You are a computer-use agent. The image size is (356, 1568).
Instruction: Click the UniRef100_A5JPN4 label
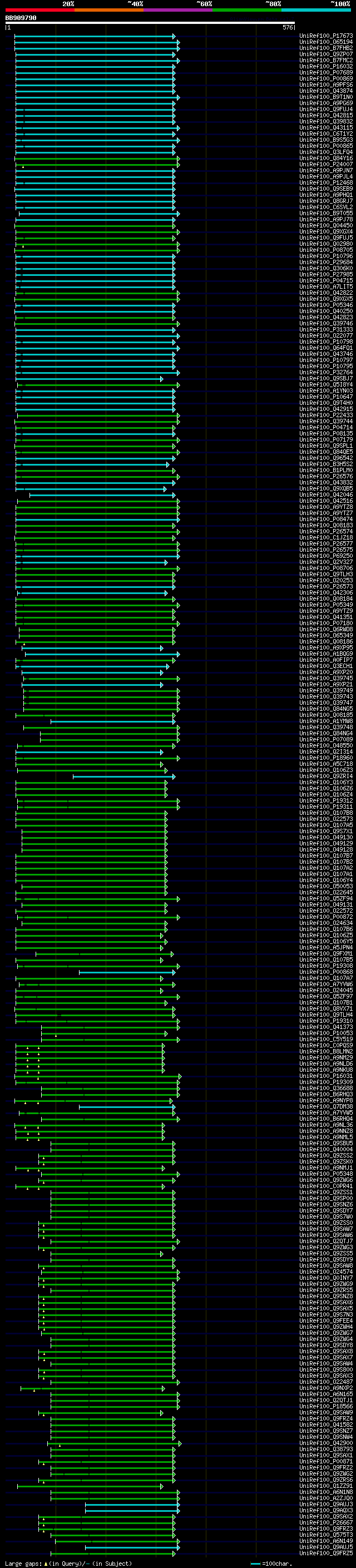[x=326, y=948]
